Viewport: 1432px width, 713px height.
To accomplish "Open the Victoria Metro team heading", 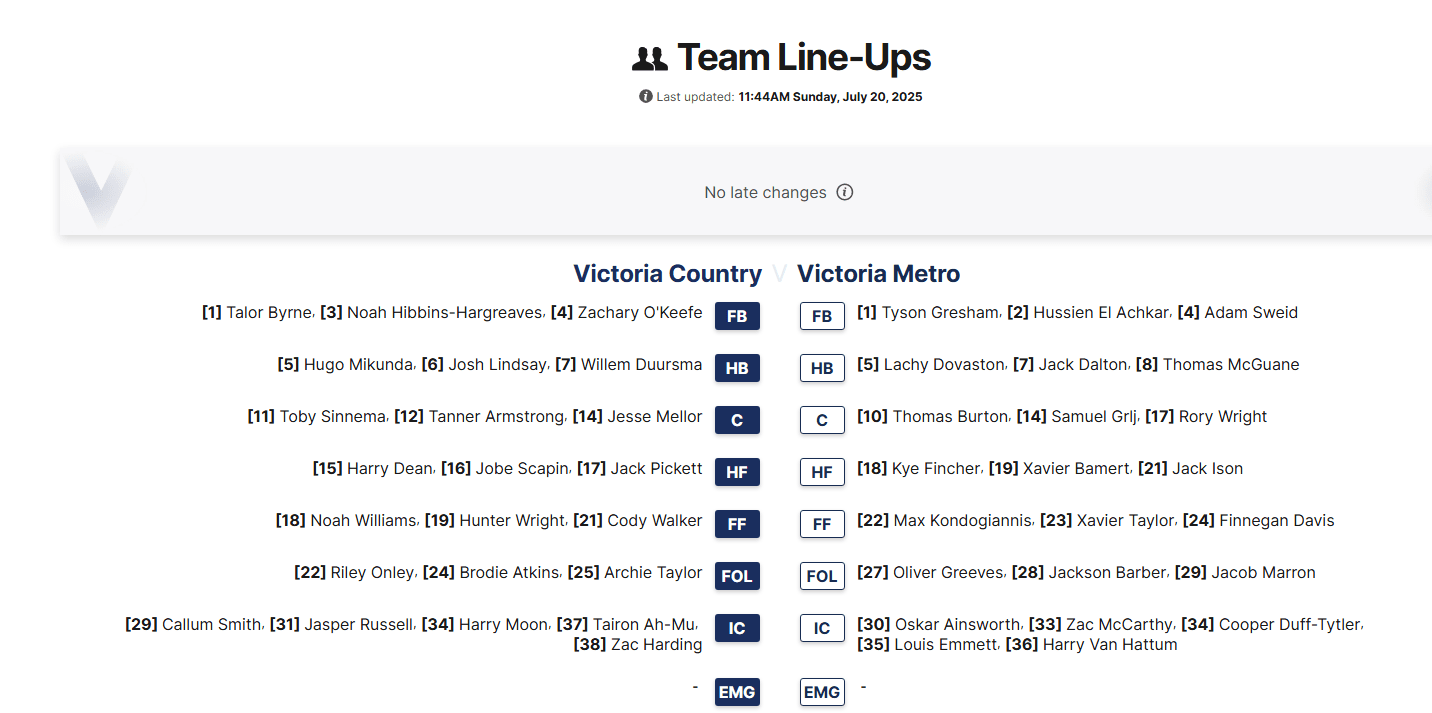I will click(x=878, y=274).
